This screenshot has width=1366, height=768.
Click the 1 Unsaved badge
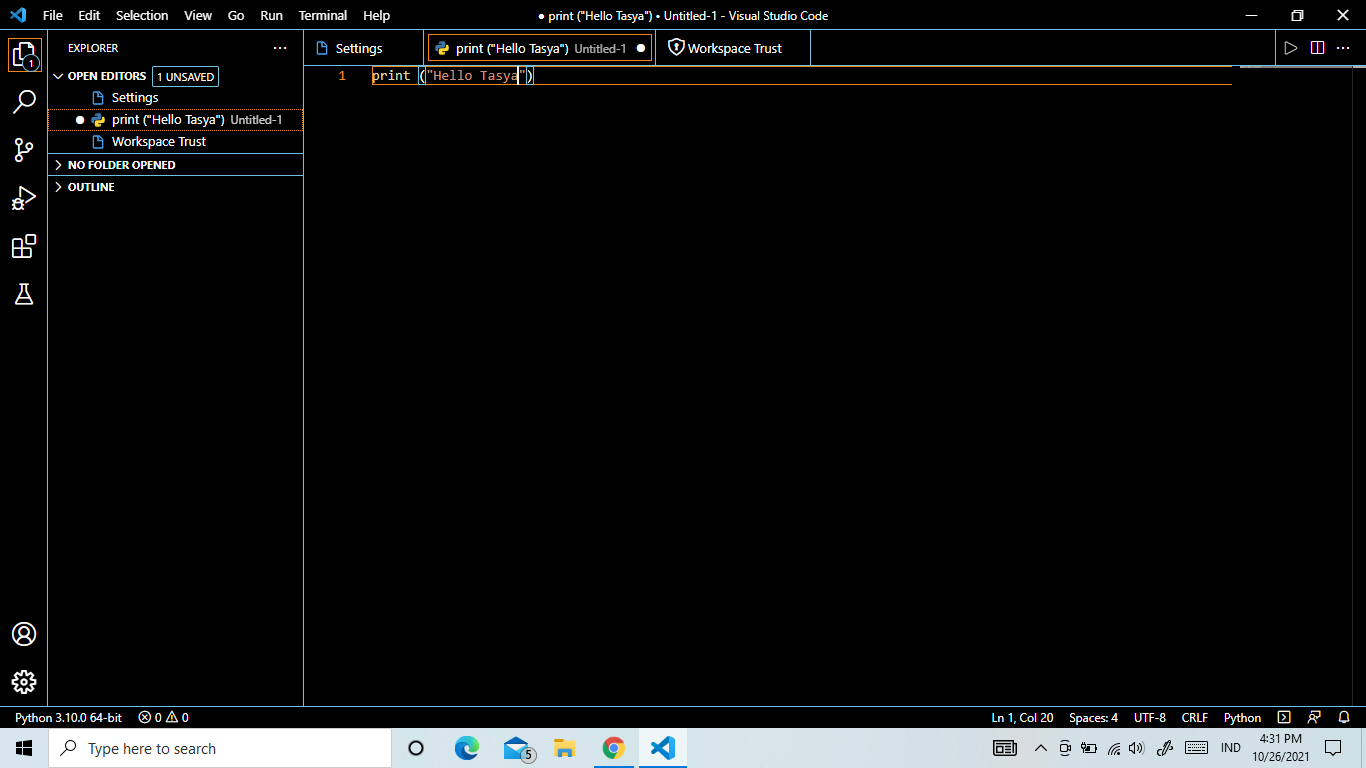(185, 77)
